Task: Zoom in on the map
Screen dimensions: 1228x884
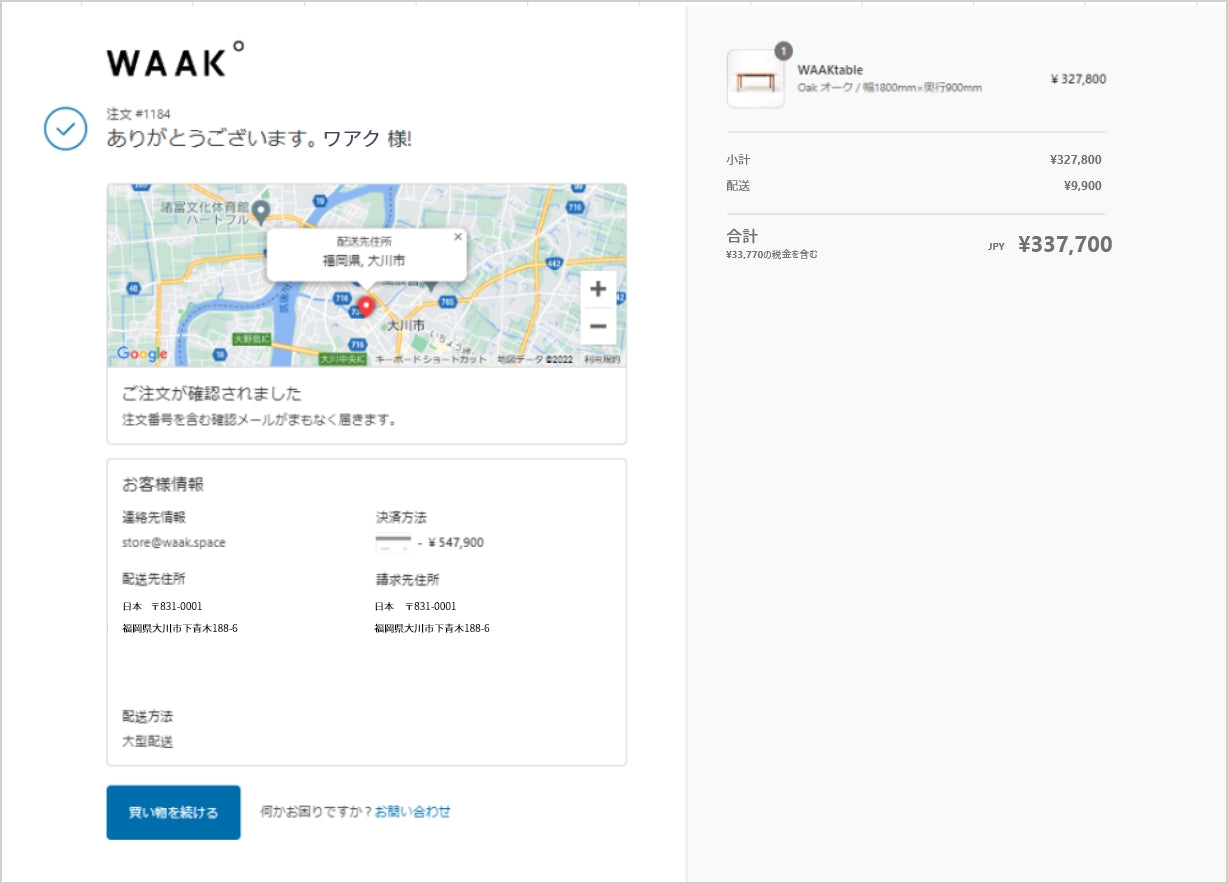Action: pyautogui.click(x=598, y=290)
